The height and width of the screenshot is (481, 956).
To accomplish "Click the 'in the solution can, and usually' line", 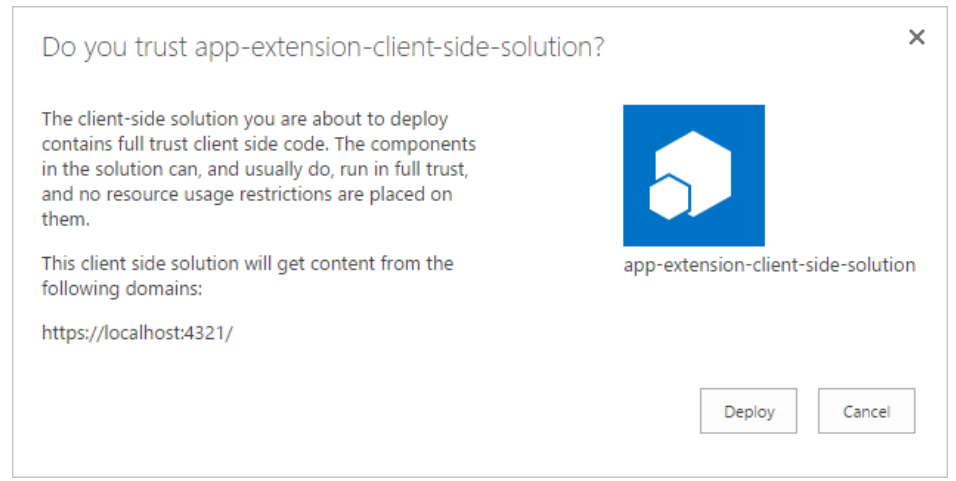I will [255, 169].
